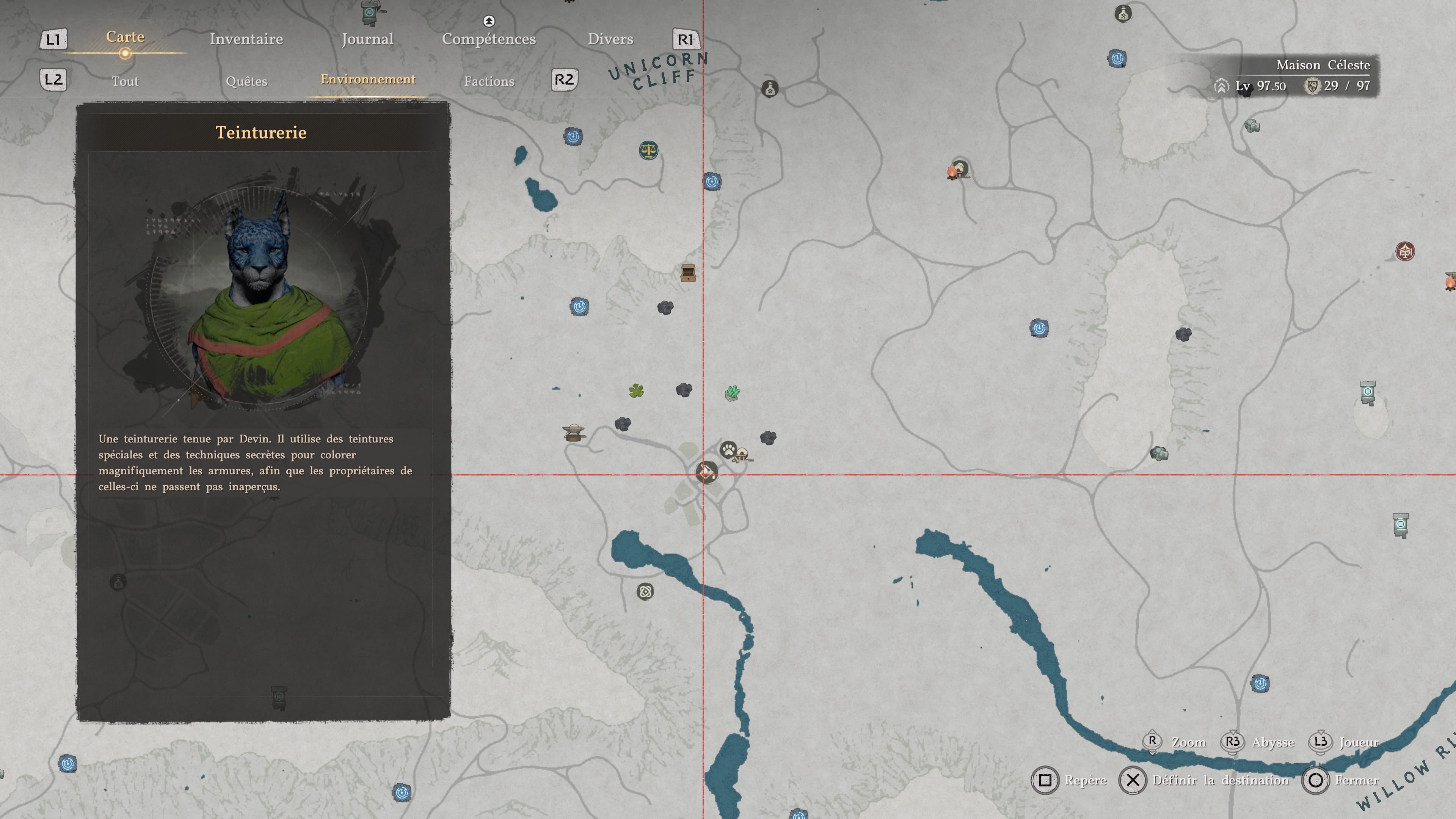Select the hut marker beside the paw print

[742, 455]
